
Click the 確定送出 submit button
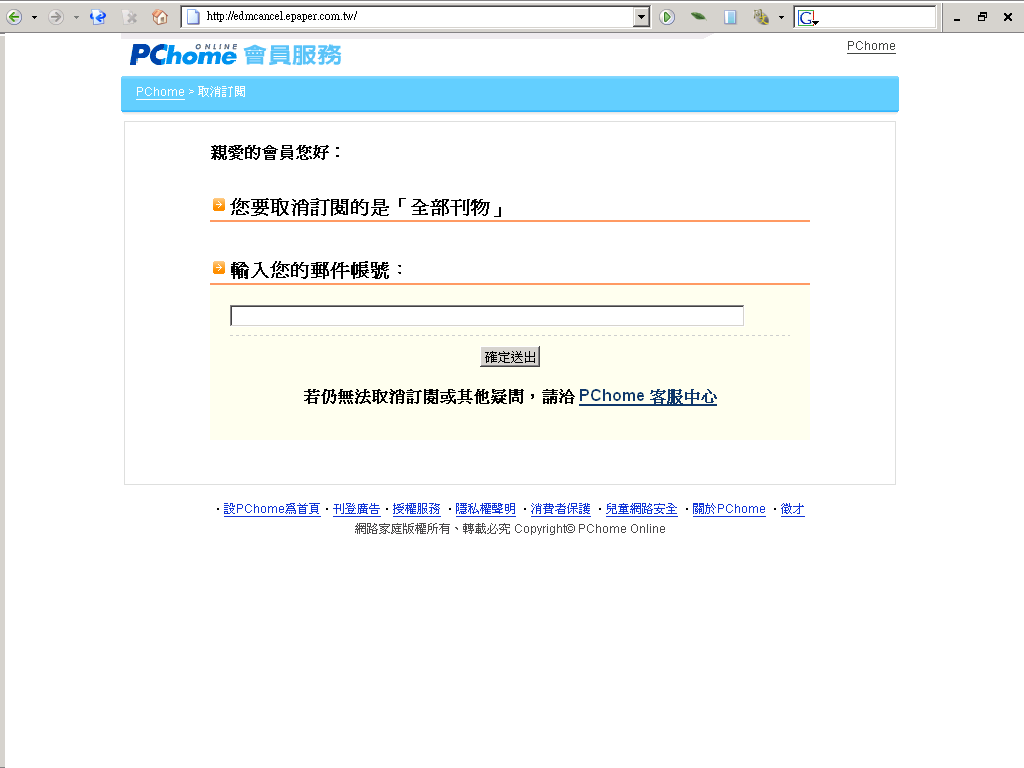[x=510, y=357]
